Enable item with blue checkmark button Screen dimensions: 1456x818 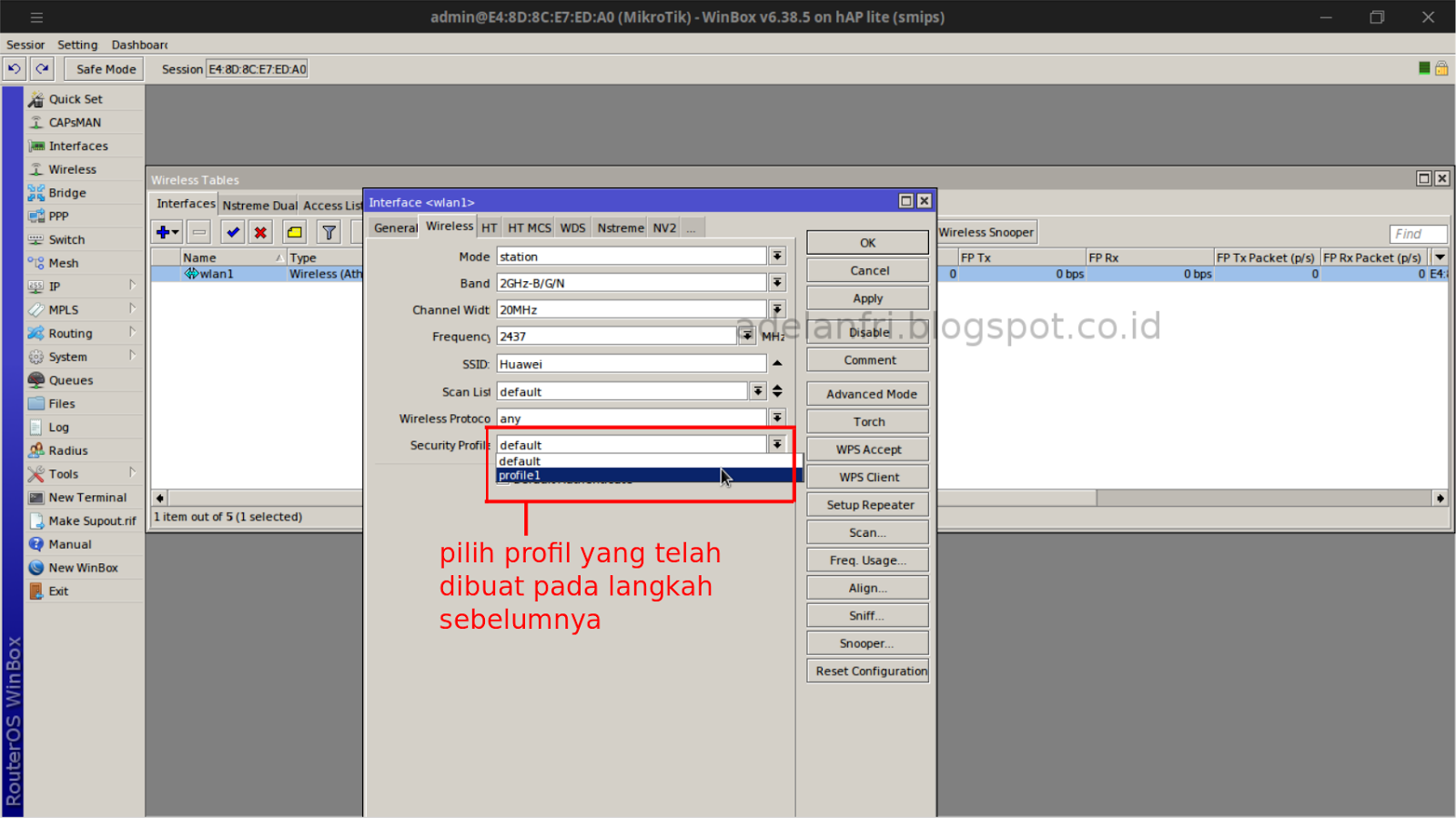click(x=233, y=233)
